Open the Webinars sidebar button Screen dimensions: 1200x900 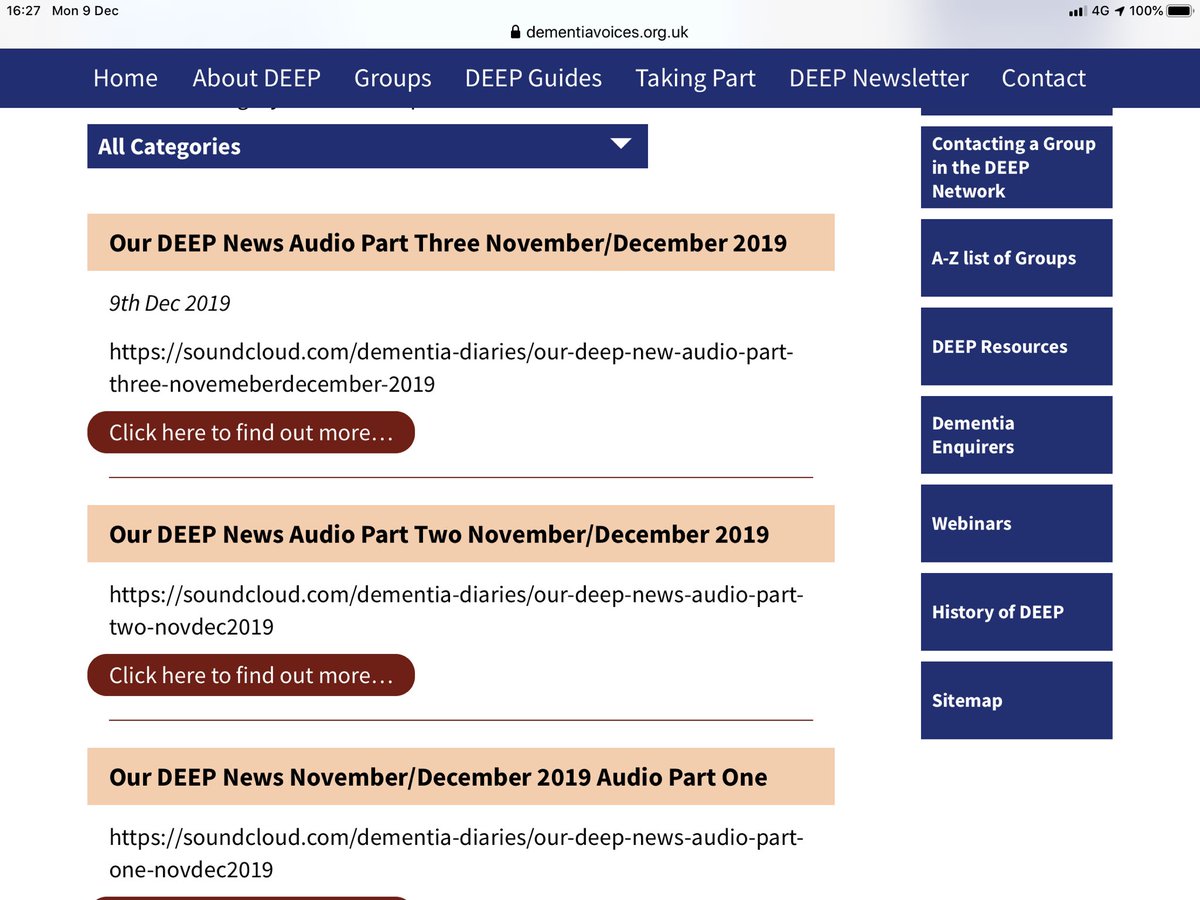(1016, 523)
